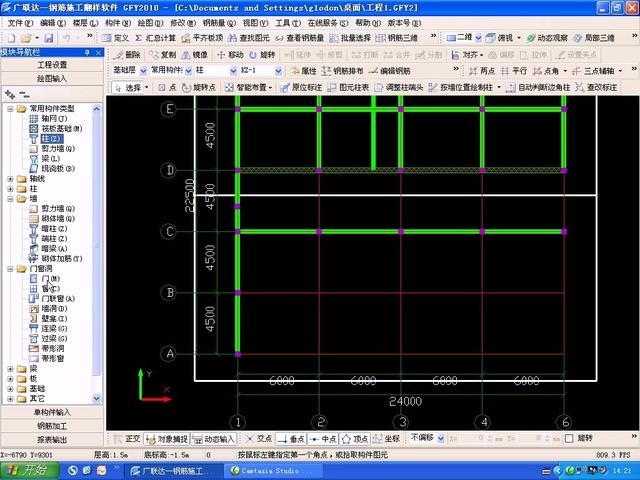Check the 旋转 checkbox in bottom bar
640x480 pixels.
[x=569, y=439]
